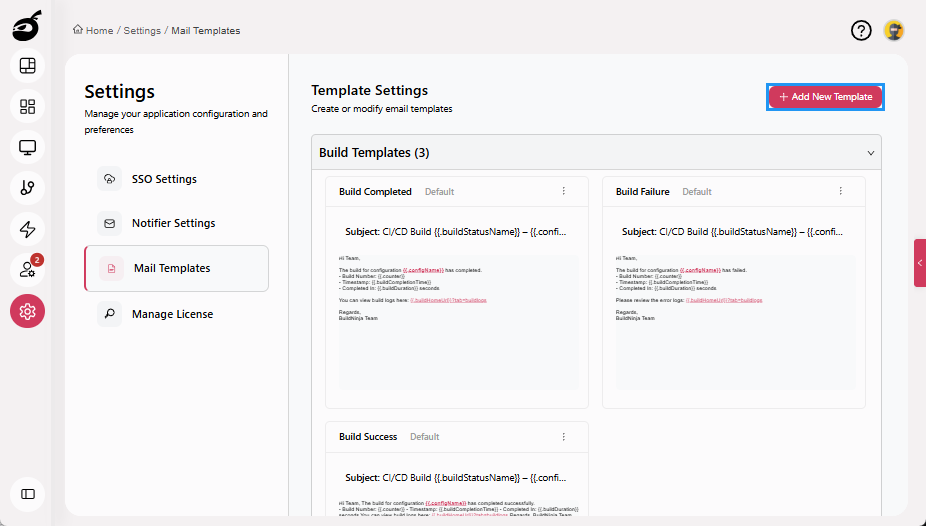Open user management icon with badge 2

click(27, 270)
